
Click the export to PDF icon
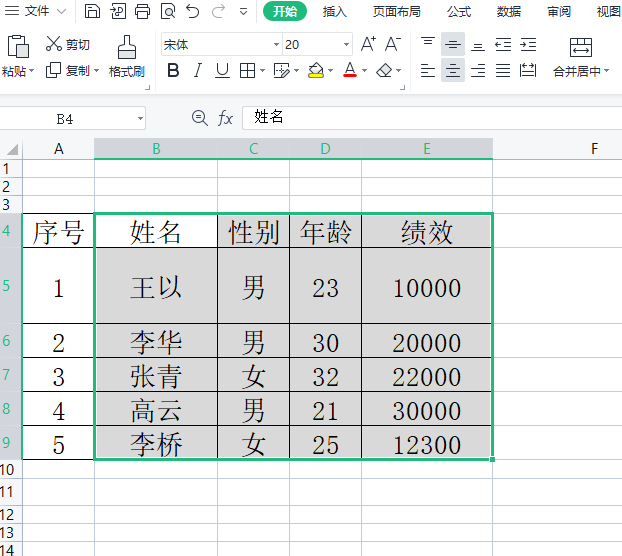118,11
